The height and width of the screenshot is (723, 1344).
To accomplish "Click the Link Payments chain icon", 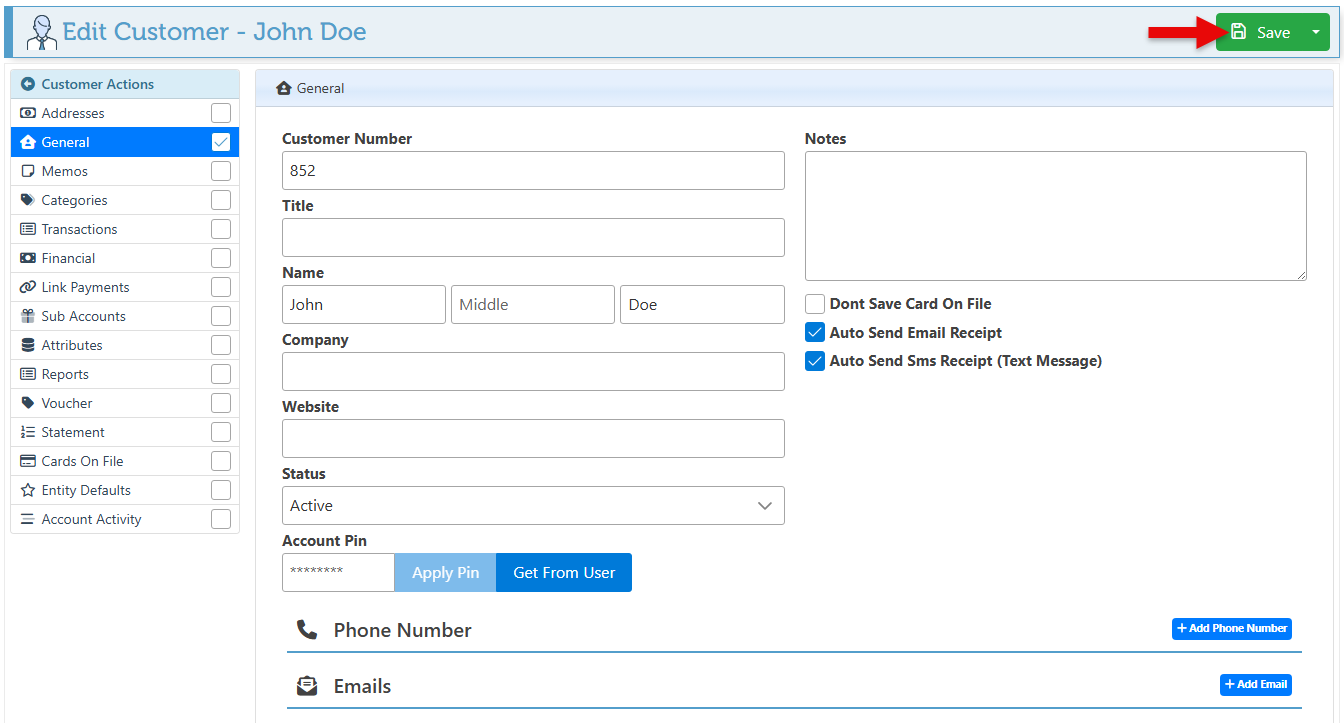I will (28, 287).
